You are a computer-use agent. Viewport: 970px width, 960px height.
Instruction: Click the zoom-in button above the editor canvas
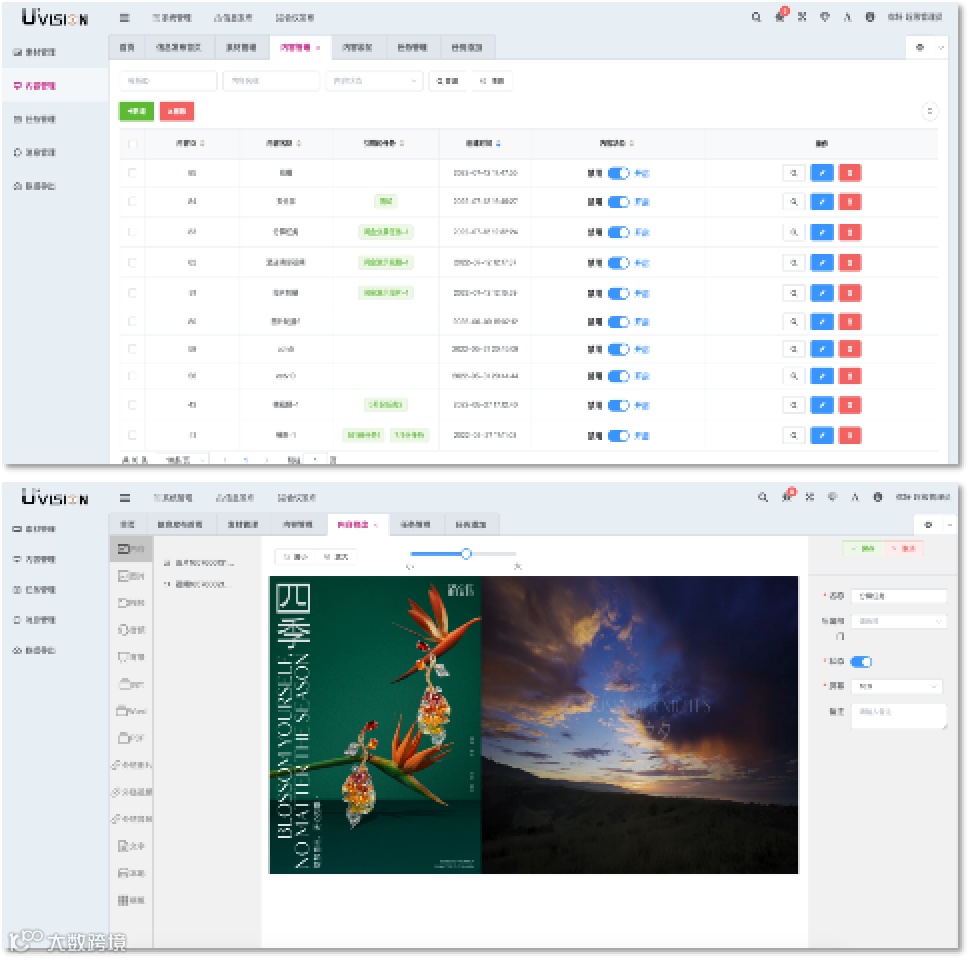click(337, 557)
